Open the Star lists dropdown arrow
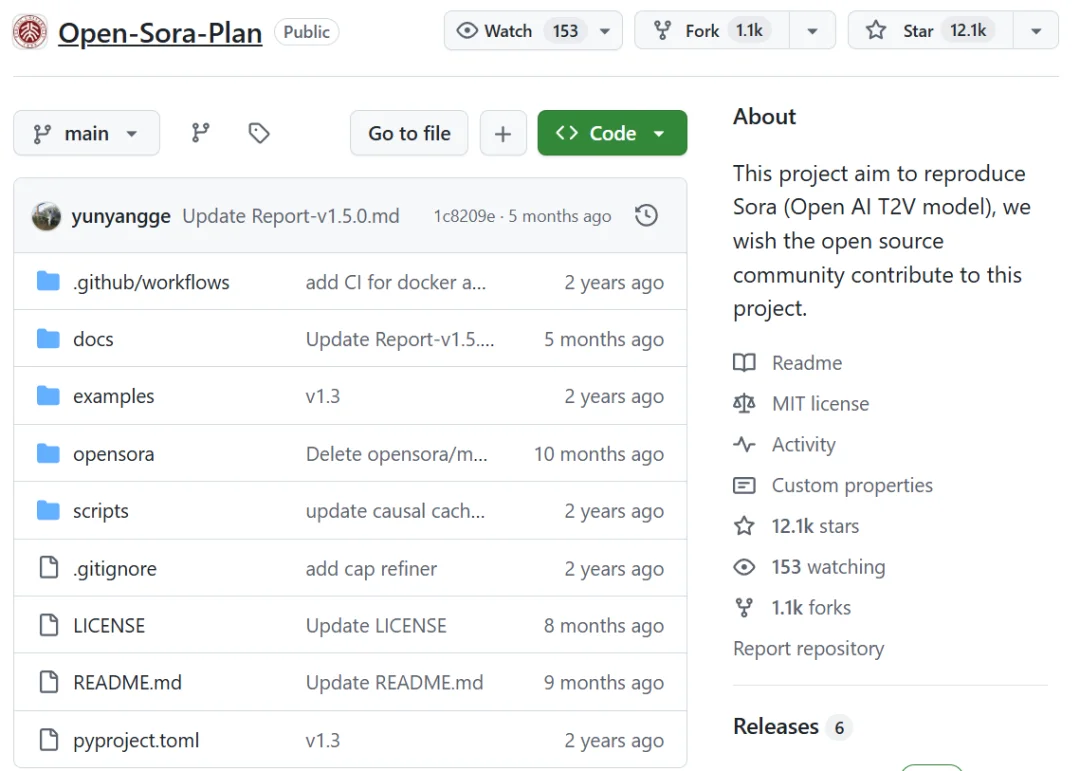Viewport: 1080px width, 771px height. tap(1036, 30)
